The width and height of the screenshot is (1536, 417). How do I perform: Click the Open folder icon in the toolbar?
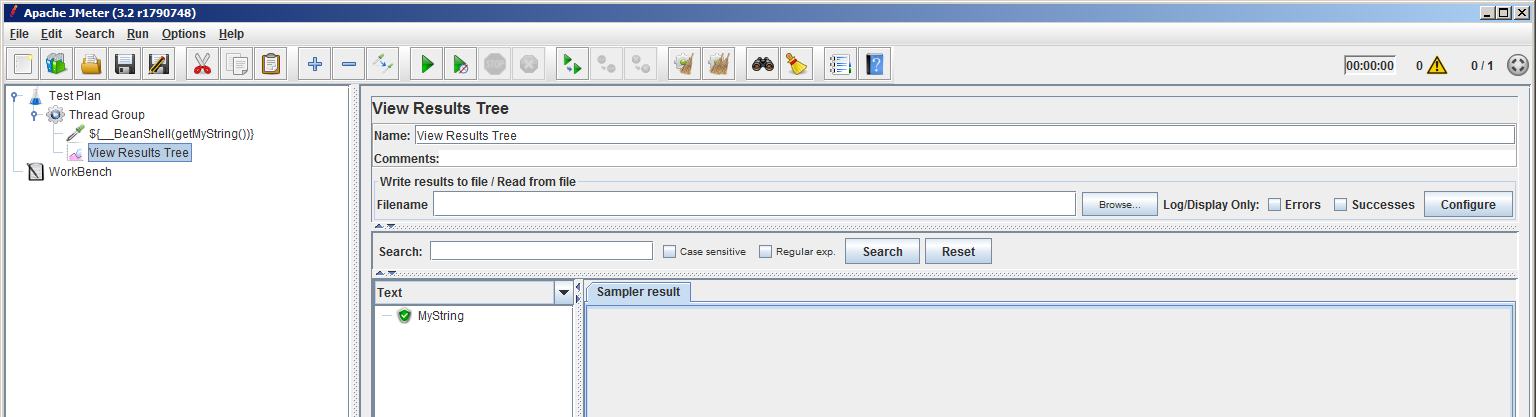click(x=91, y=65)
